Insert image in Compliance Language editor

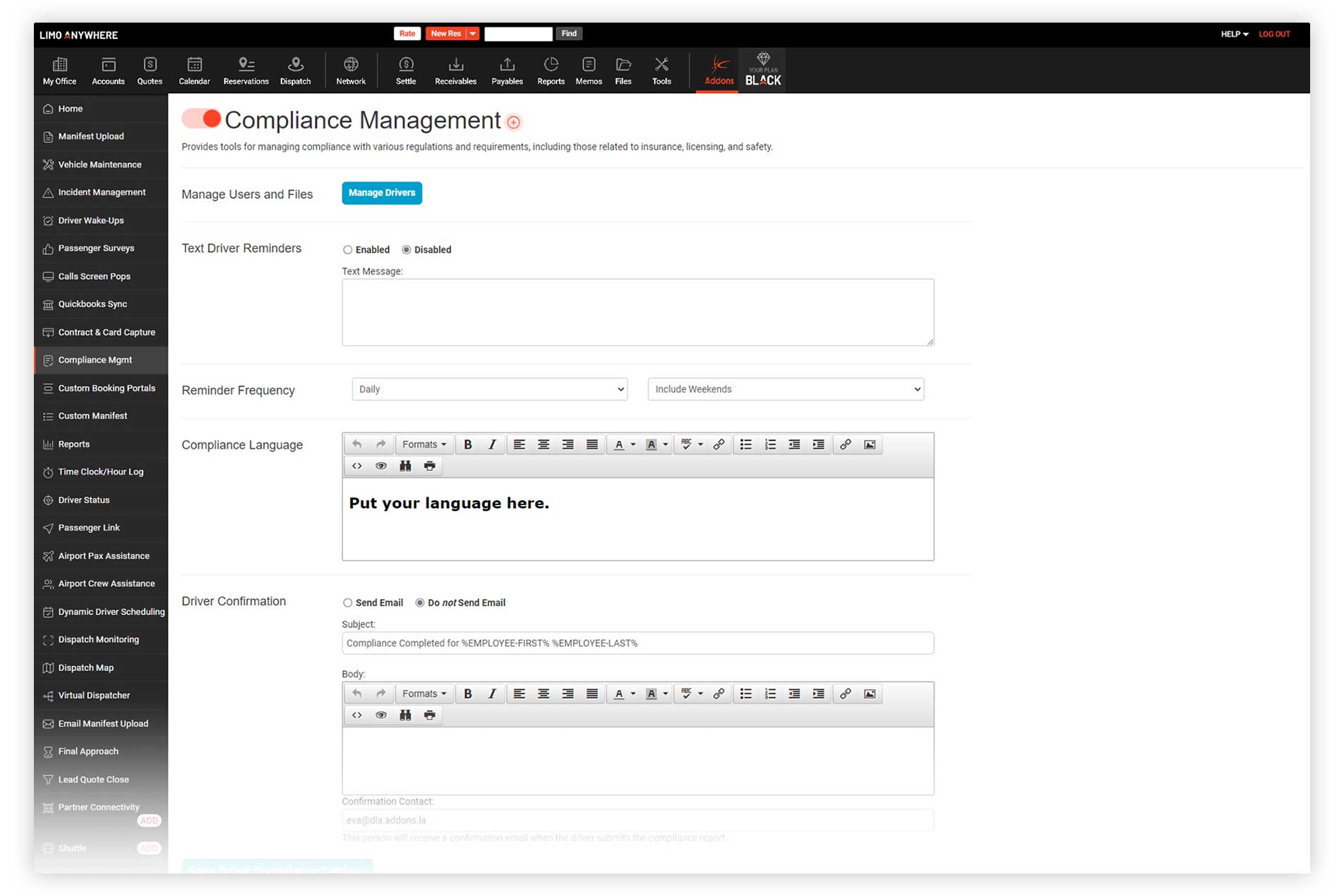870,444
